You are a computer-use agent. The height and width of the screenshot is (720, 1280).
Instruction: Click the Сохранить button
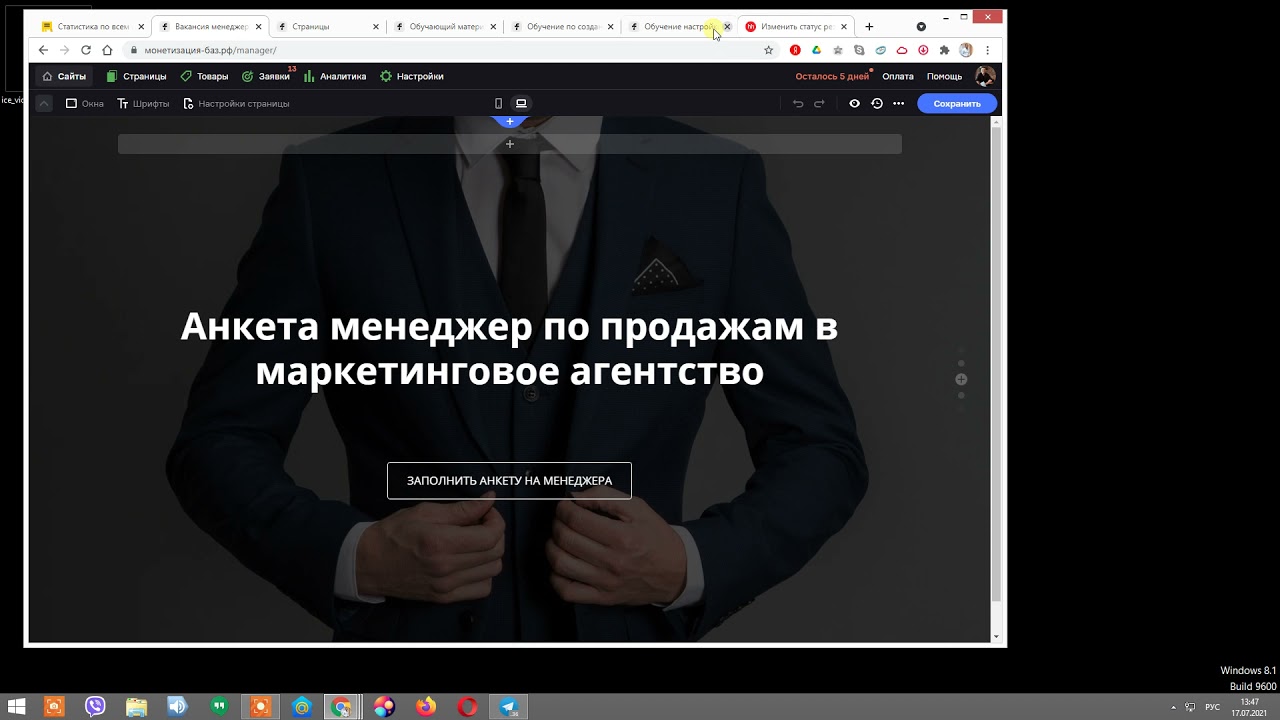click(x=956, y=104)
